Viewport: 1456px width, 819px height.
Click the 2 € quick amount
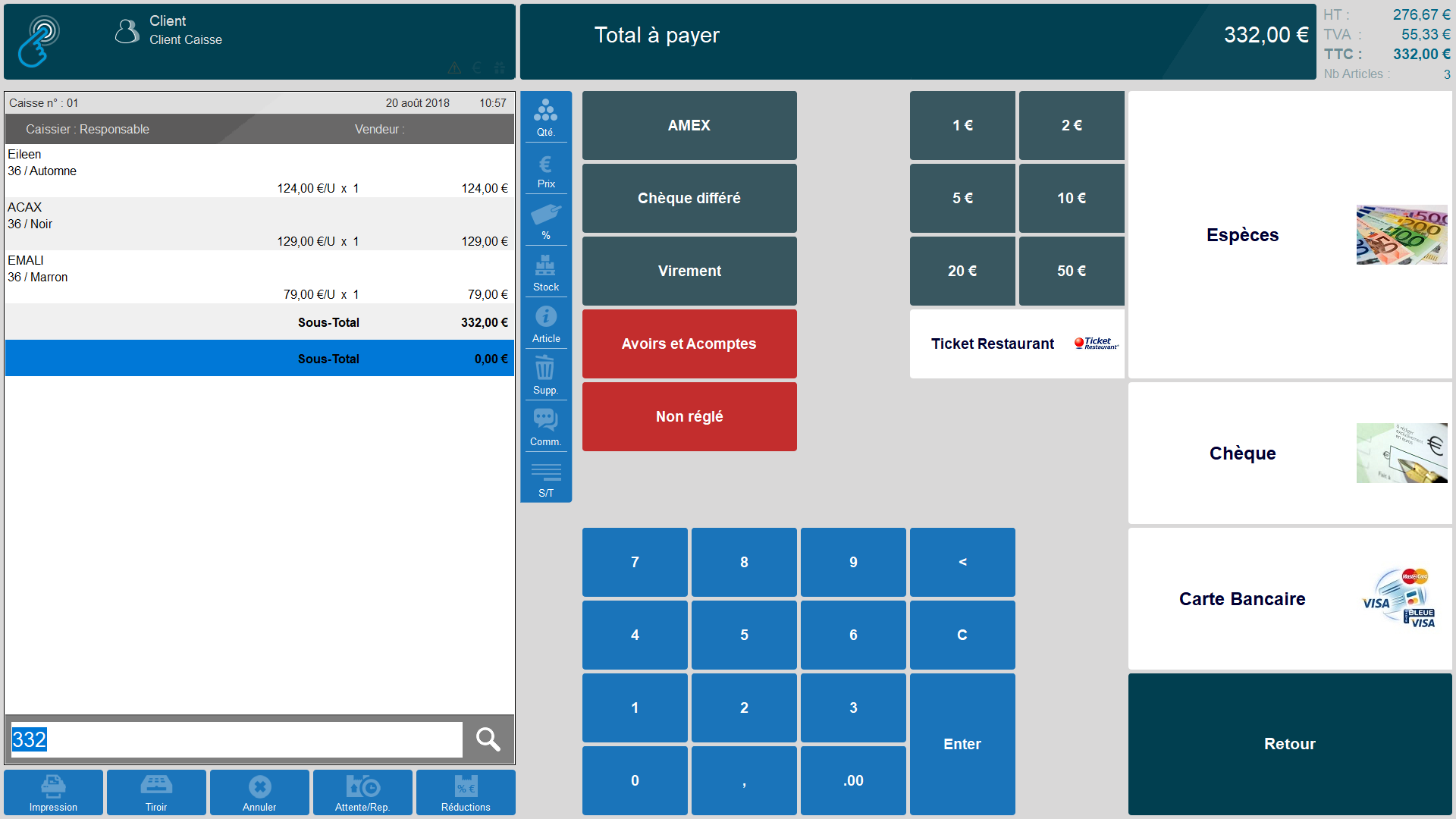click(x=1072, y=125)
